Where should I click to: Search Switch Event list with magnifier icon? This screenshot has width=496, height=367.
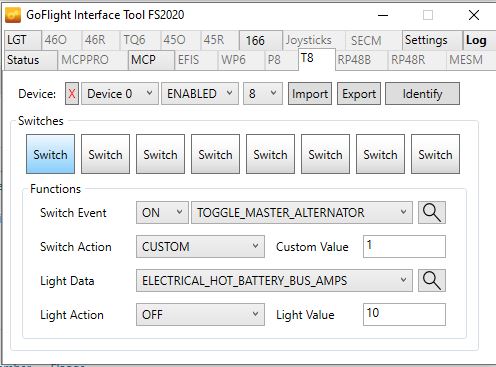click(432, 212)
